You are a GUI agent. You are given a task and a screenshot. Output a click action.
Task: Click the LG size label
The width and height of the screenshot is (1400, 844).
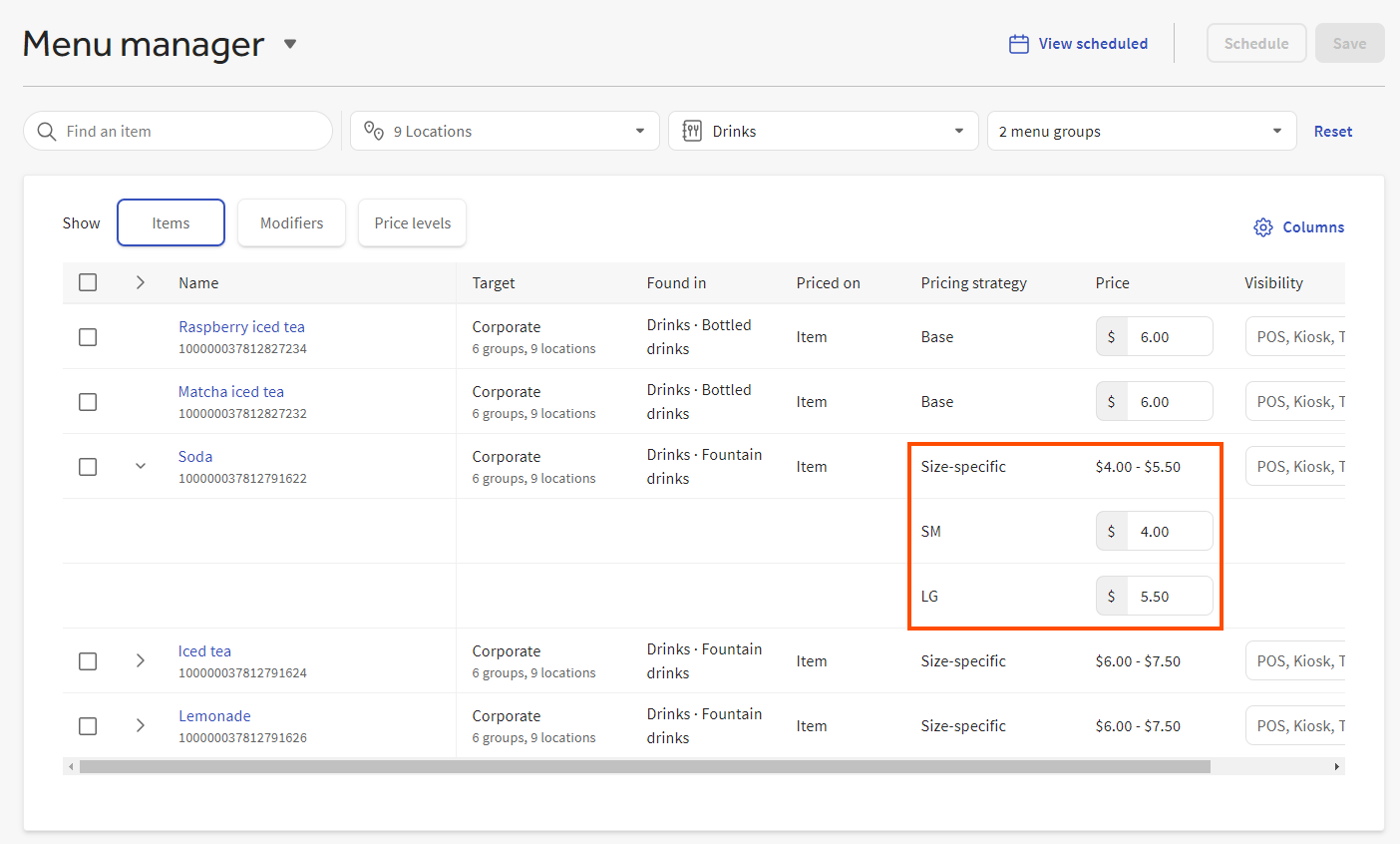coord(929,597)
